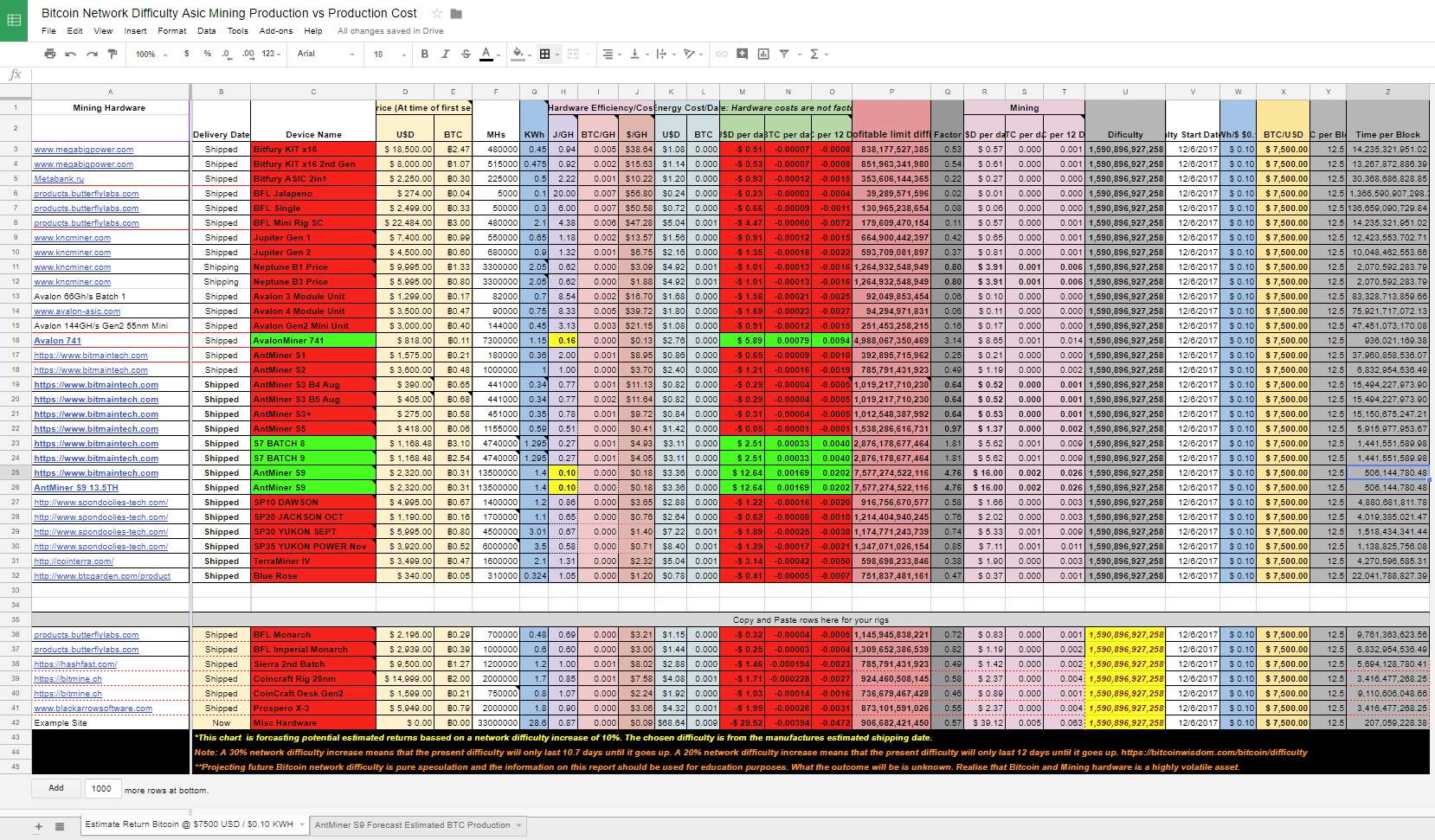
Task: Format the selection as percent (%)
Action: [207, 54]
